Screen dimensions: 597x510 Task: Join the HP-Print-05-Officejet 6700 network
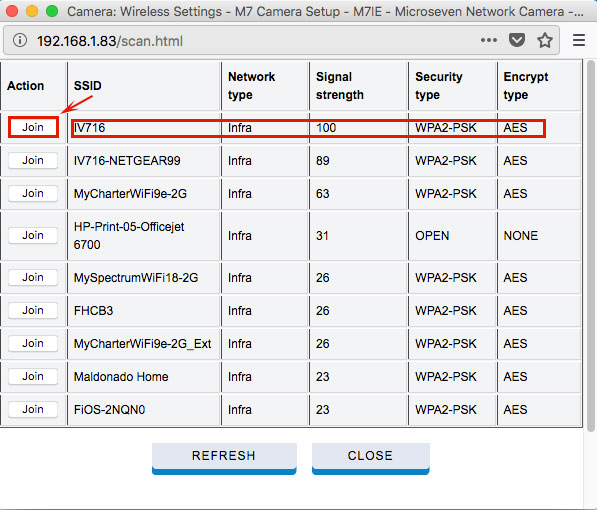point(33,235)
